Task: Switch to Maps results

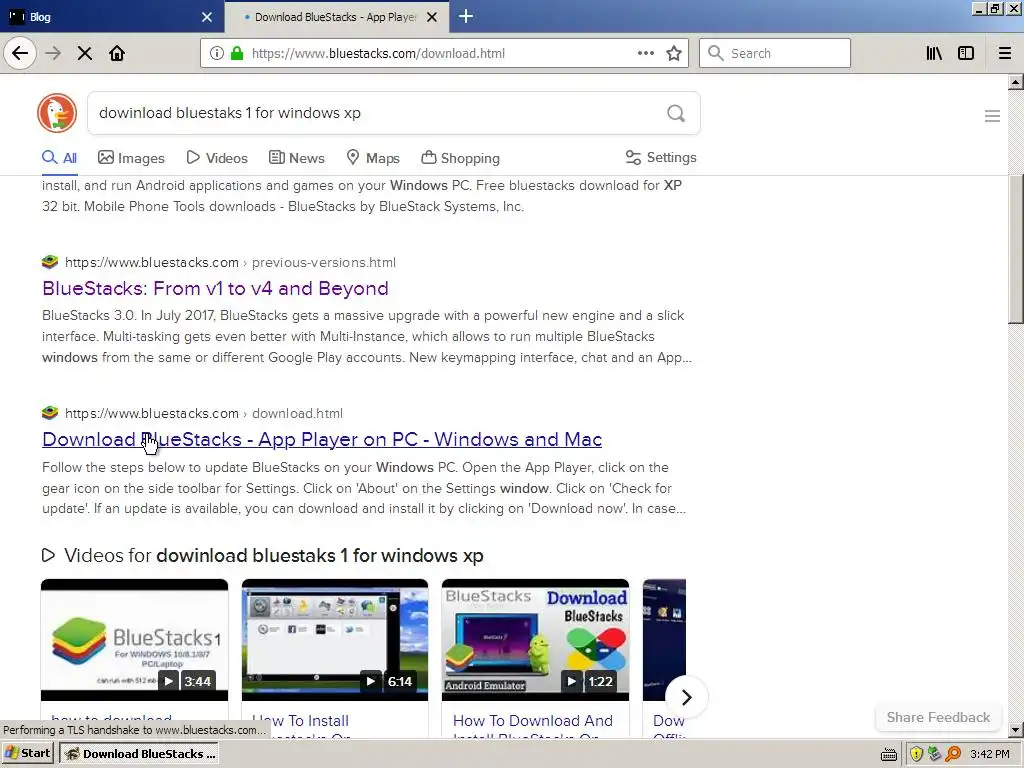Action: tap(373, 158)
